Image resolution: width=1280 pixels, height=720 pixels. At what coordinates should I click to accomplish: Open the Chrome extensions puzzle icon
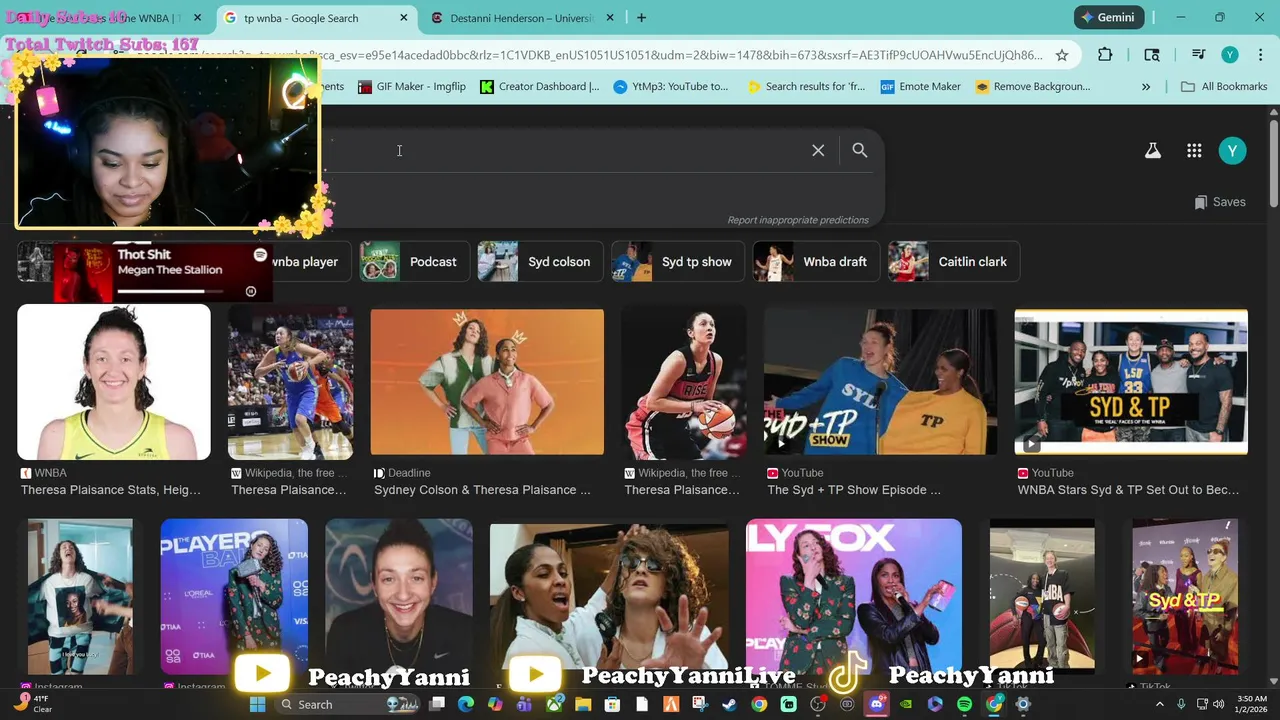point(1105,55)
